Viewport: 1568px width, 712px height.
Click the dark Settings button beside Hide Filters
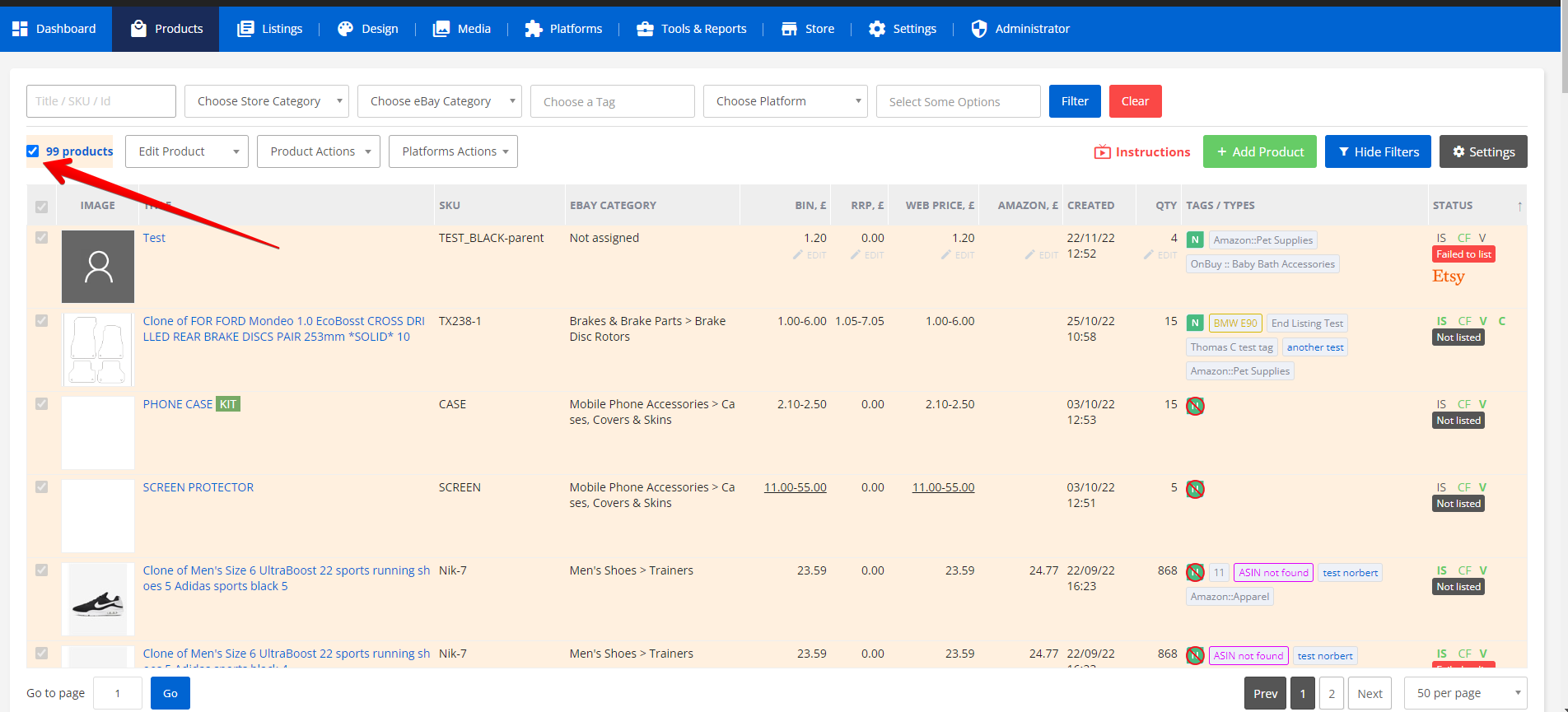(x=1483, y=151)
